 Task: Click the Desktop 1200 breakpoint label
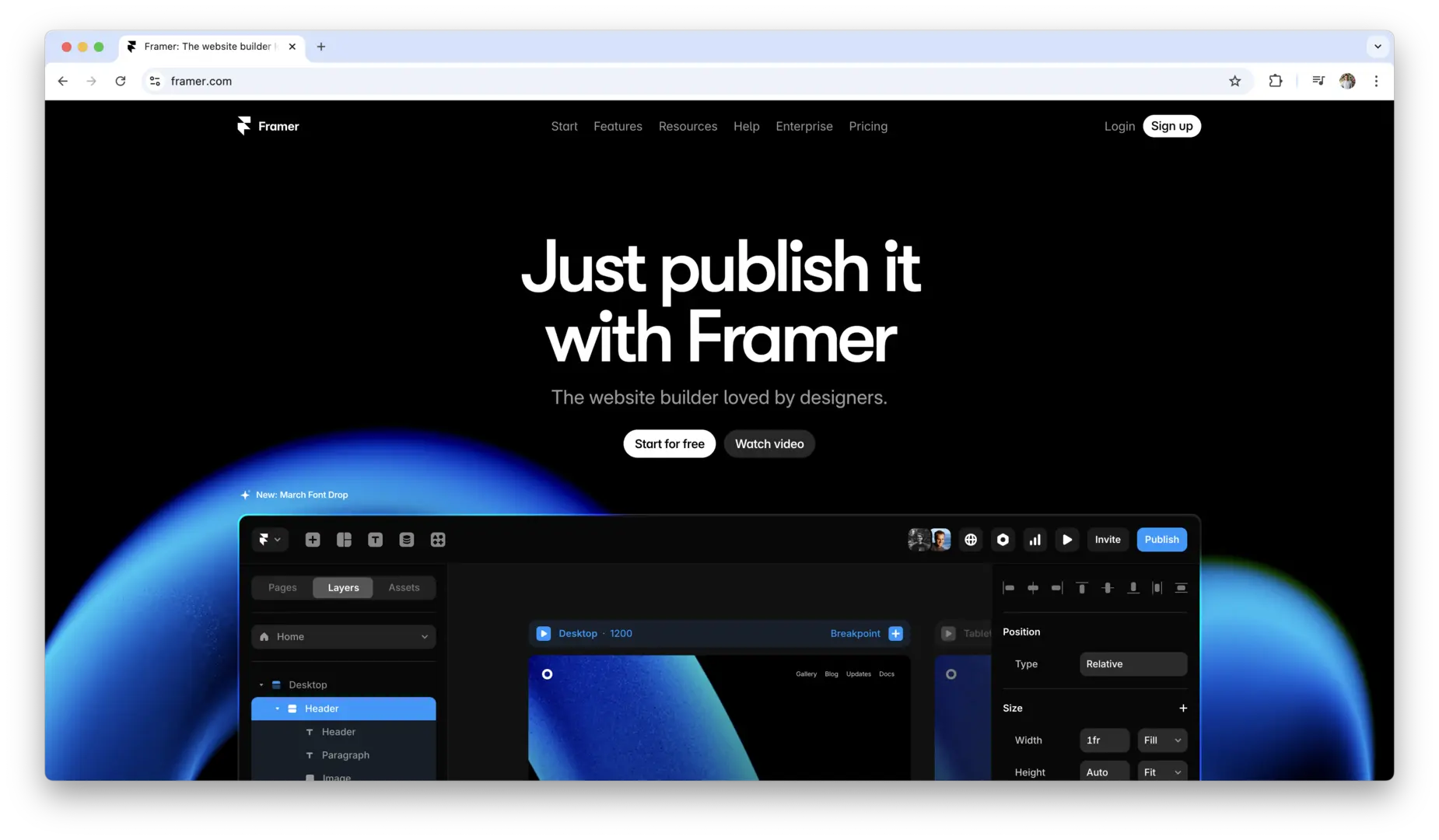pyautogui.click(x=595, y=633)
